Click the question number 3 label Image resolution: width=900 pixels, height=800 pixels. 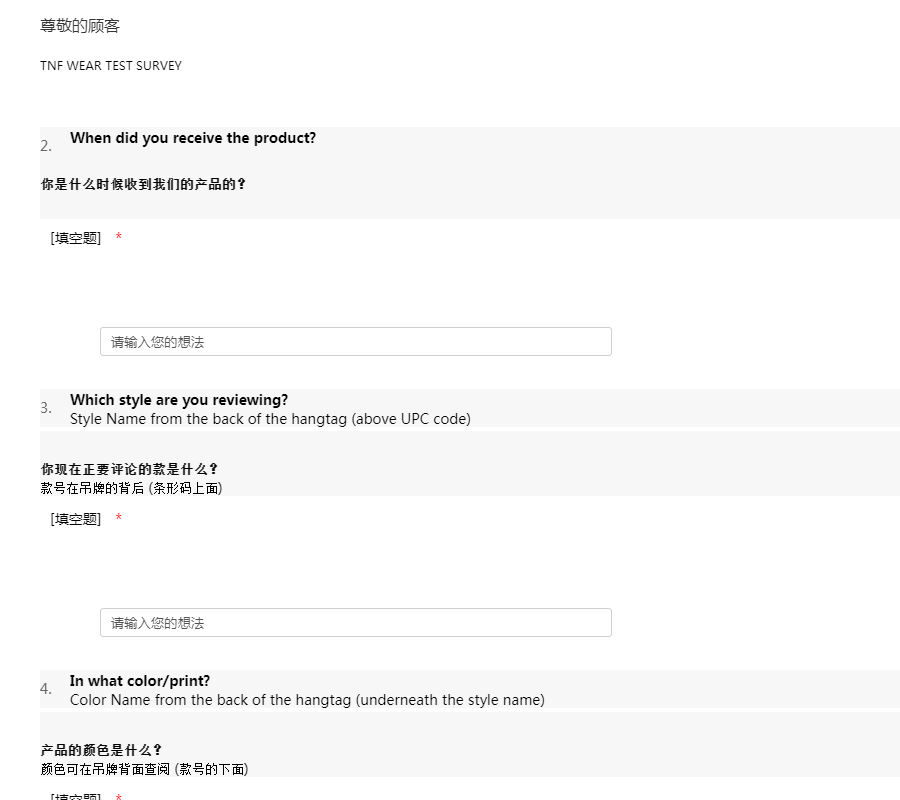(46, 408)
